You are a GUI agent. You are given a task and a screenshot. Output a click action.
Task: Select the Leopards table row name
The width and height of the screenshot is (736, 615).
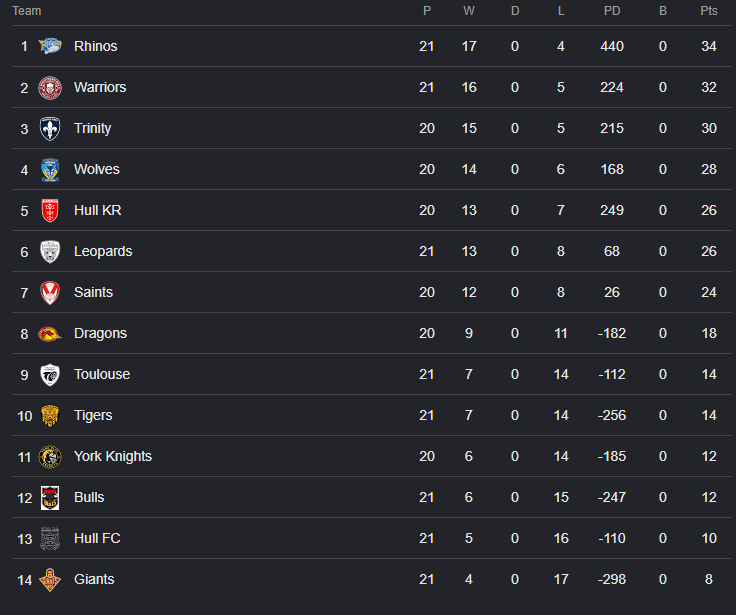[103, 251]
